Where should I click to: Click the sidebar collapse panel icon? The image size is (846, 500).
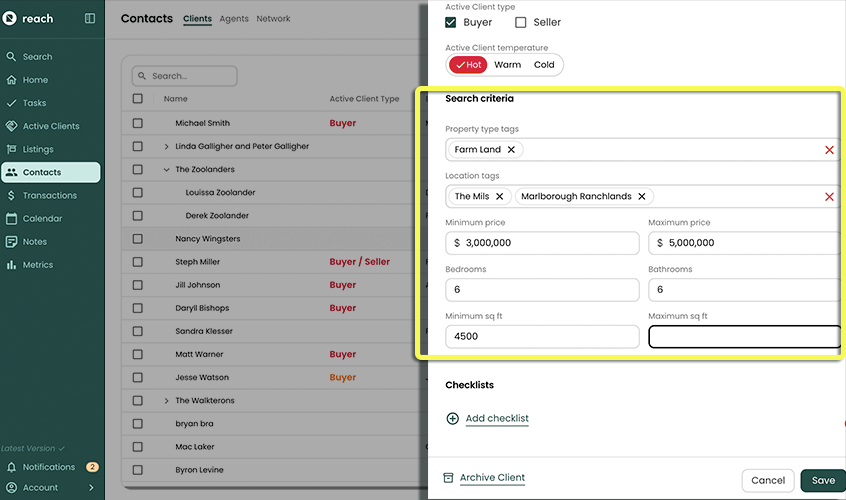90,18
